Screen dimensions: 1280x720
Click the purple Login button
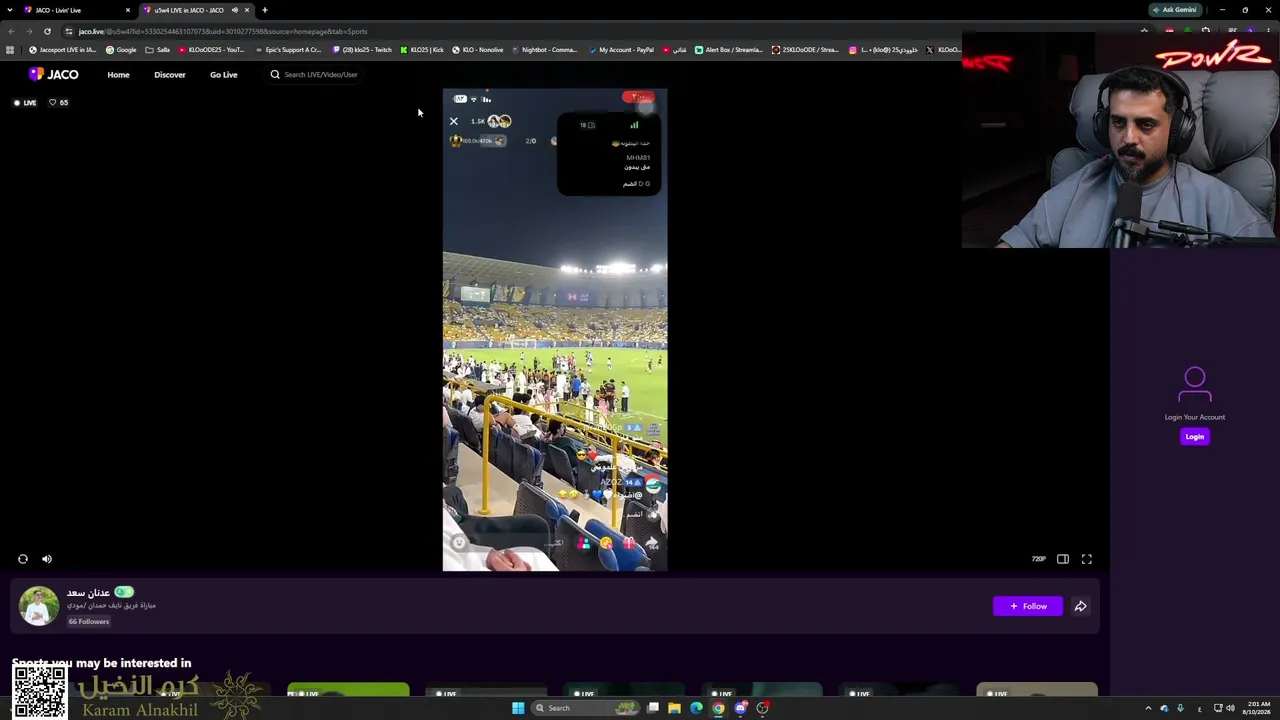(x=1194, y=436)
